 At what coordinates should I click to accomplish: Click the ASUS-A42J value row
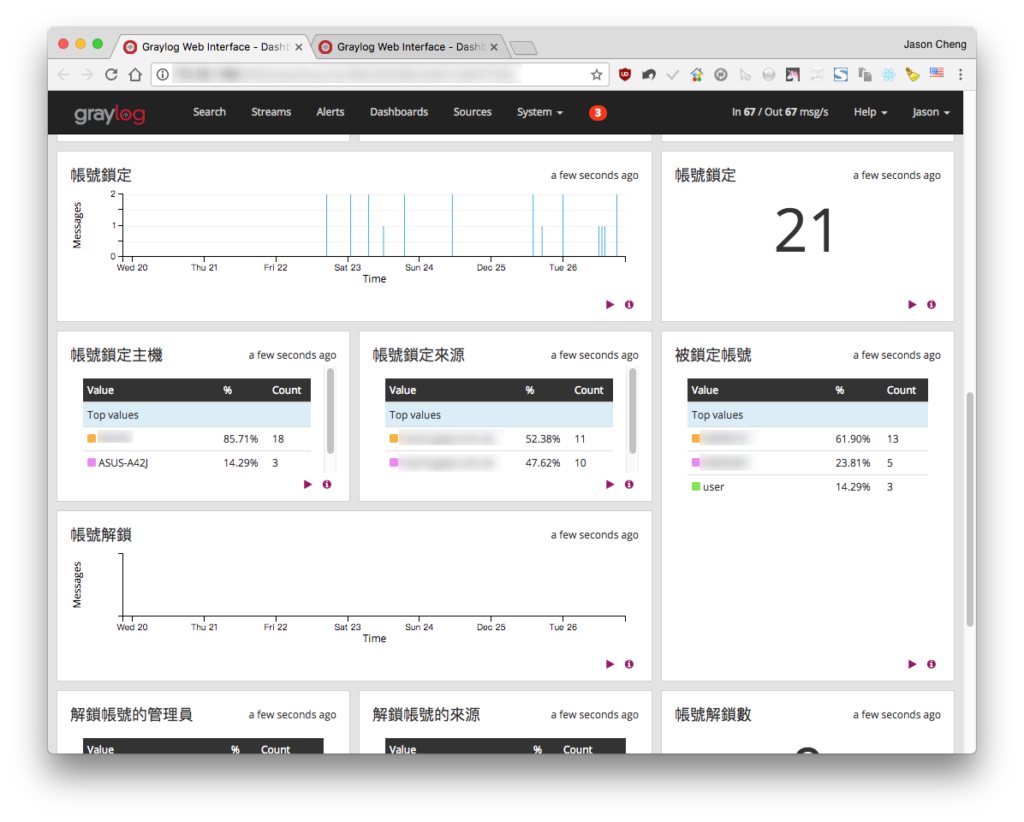click(197, 463)
